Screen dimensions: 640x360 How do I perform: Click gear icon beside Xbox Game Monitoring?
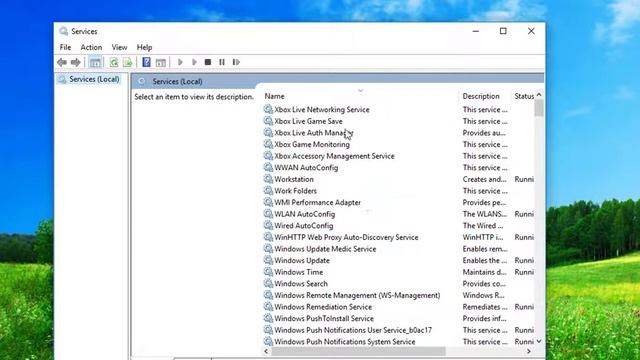click(268, 144)
